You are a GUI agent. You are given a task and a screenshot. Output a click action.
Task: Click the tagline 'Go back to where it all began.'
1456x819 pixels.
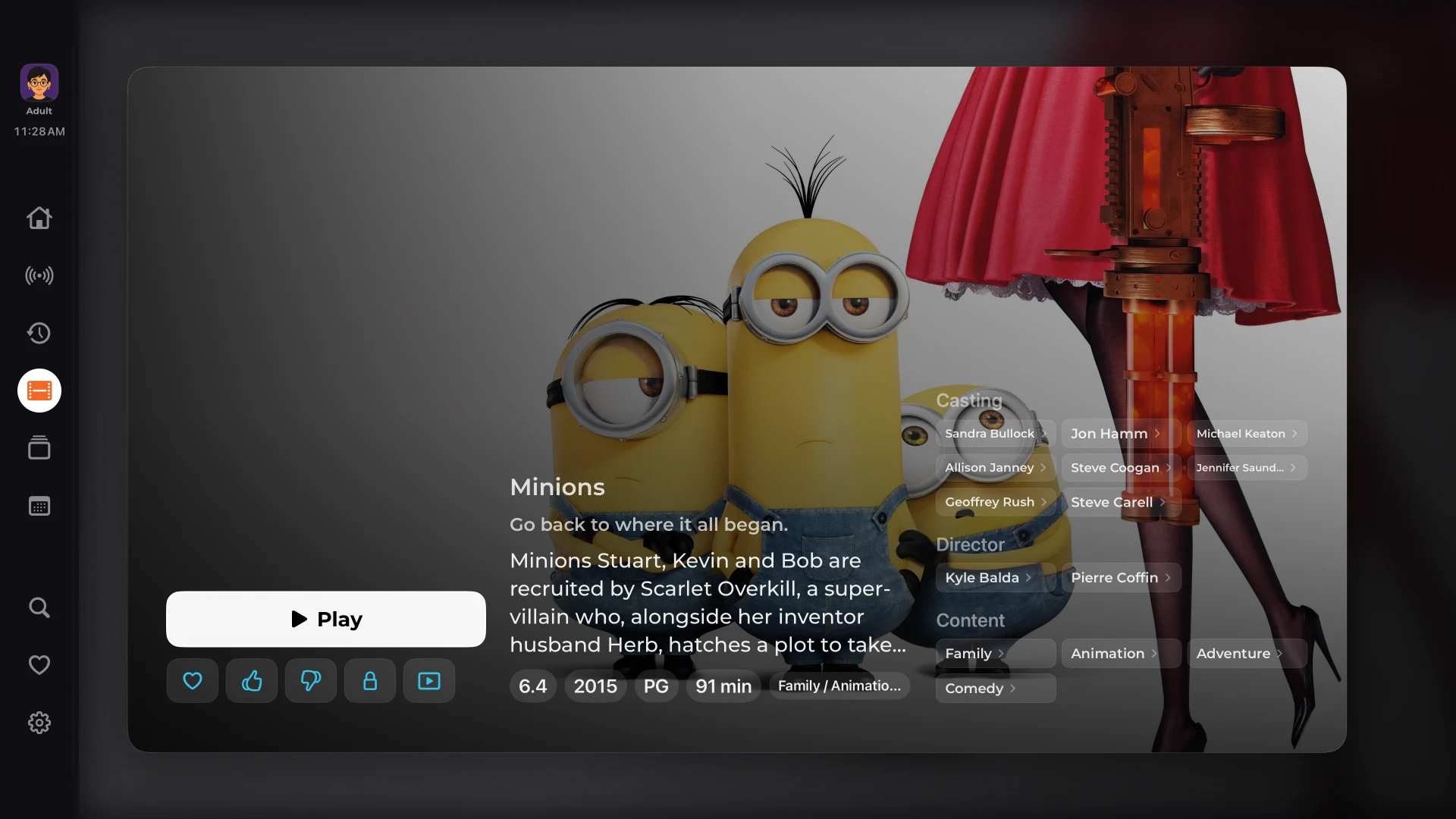(x=649, y=525)
